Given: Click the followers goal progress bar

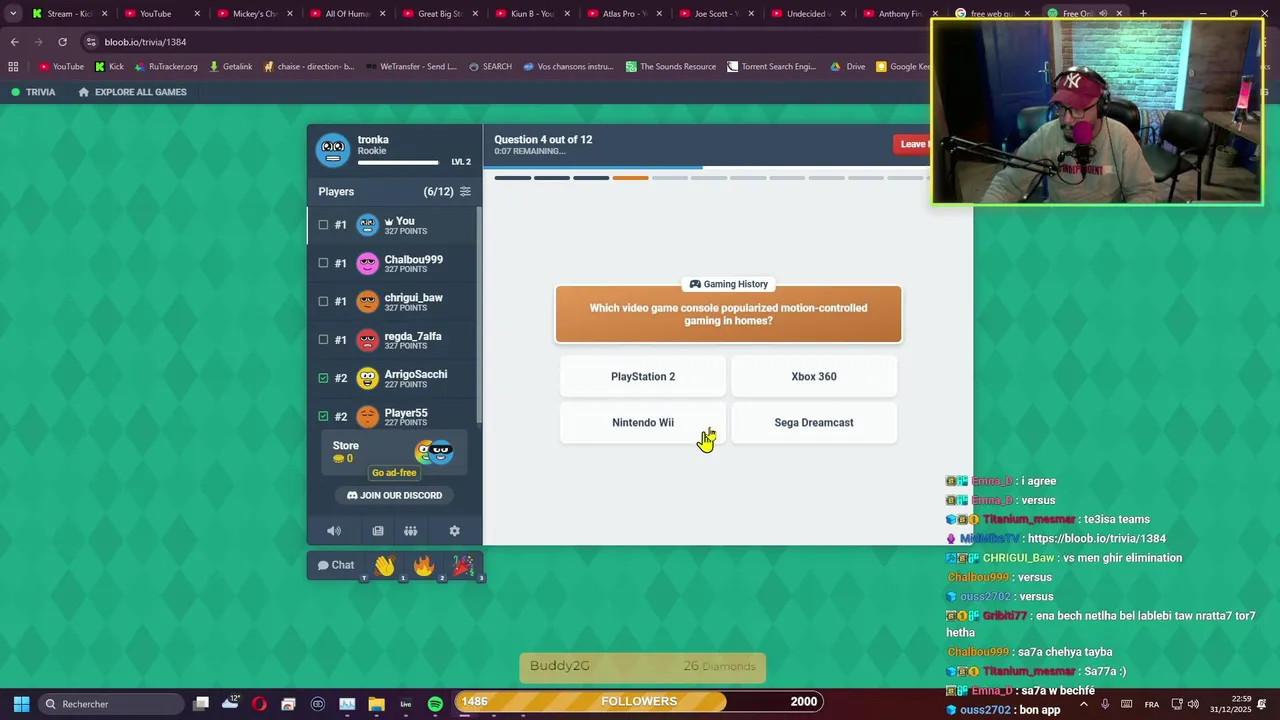Looking at the screenshot, I should 639,702.
